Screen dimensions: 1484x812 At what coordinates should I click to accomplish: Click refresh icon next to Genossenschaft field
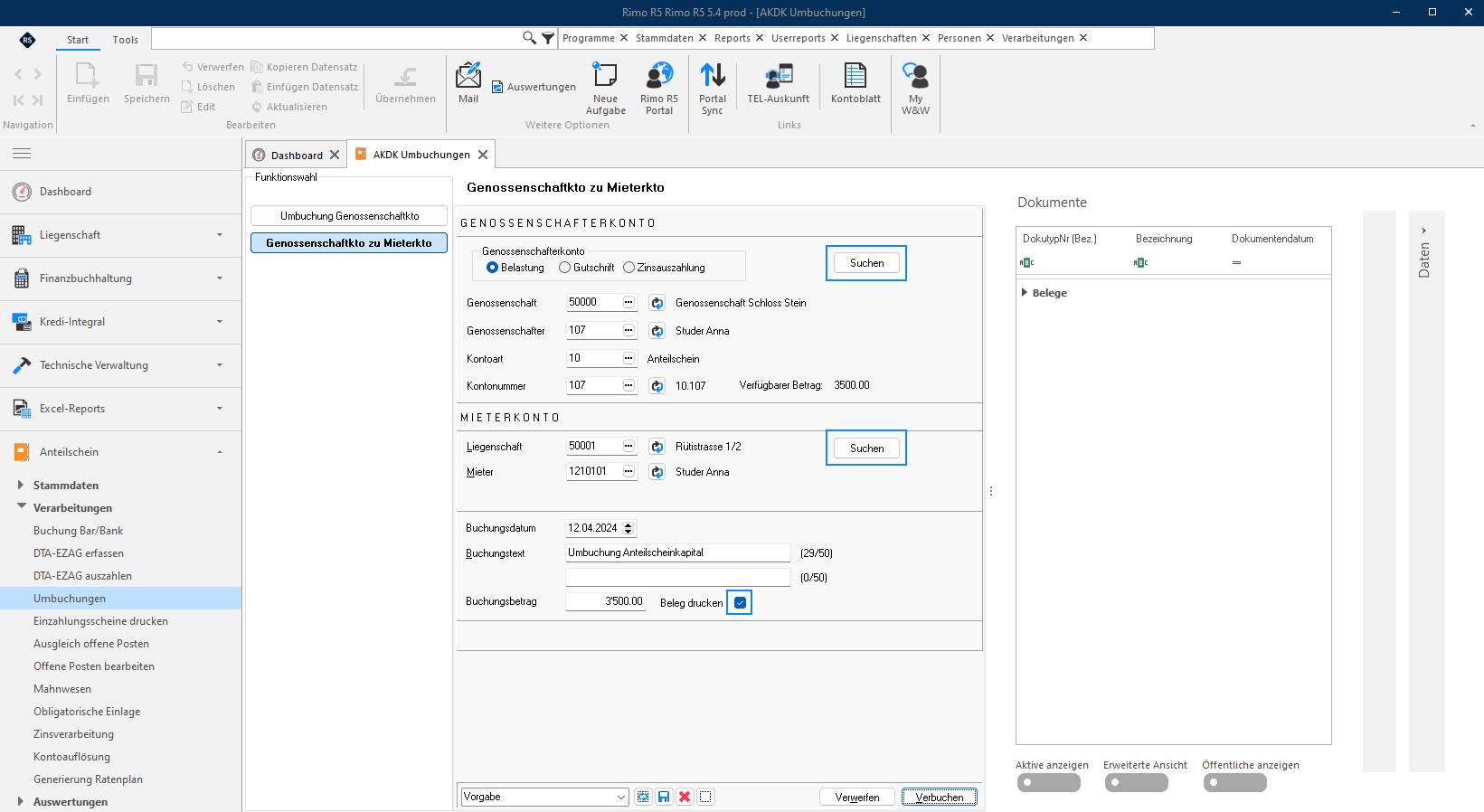657,303
